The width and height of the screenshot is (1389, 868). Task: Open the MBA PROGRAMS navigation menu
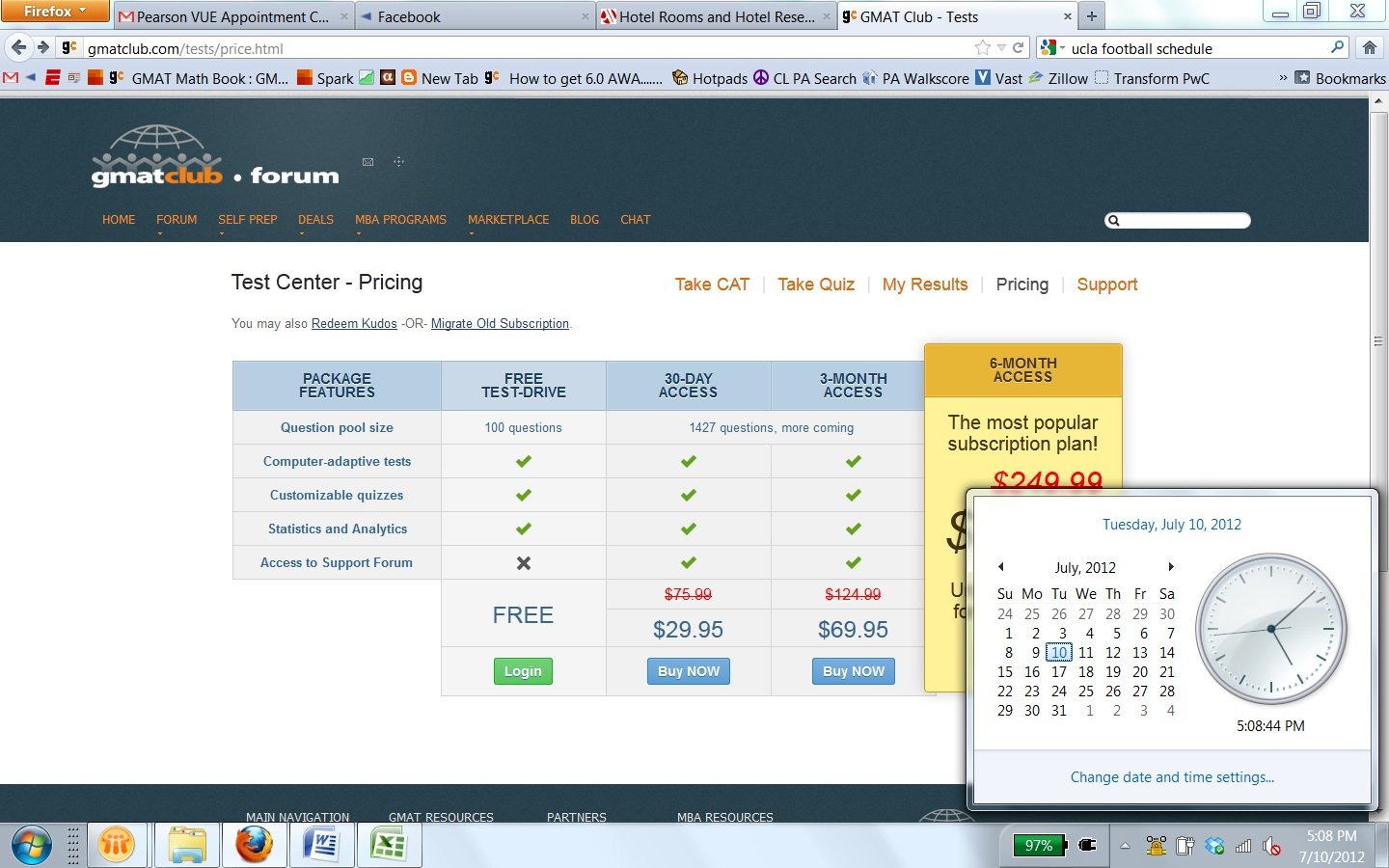pyautogui.click(x=400, y=220)
